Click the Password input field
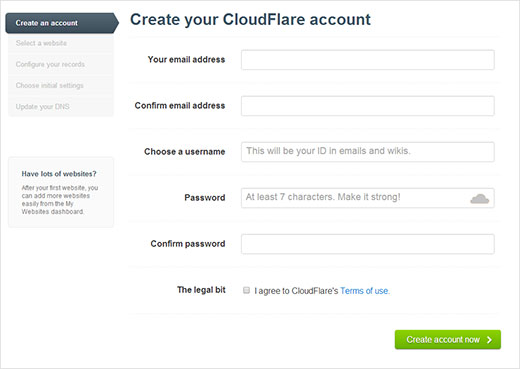 368,198
